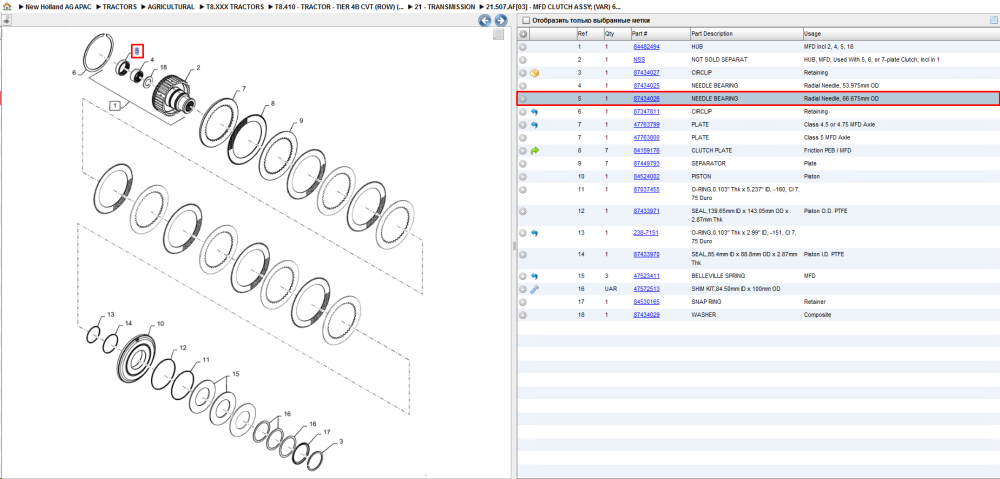
Task: Select 'Radial Needle, 53.975mm OD' usage text
Action: (841, 85)
